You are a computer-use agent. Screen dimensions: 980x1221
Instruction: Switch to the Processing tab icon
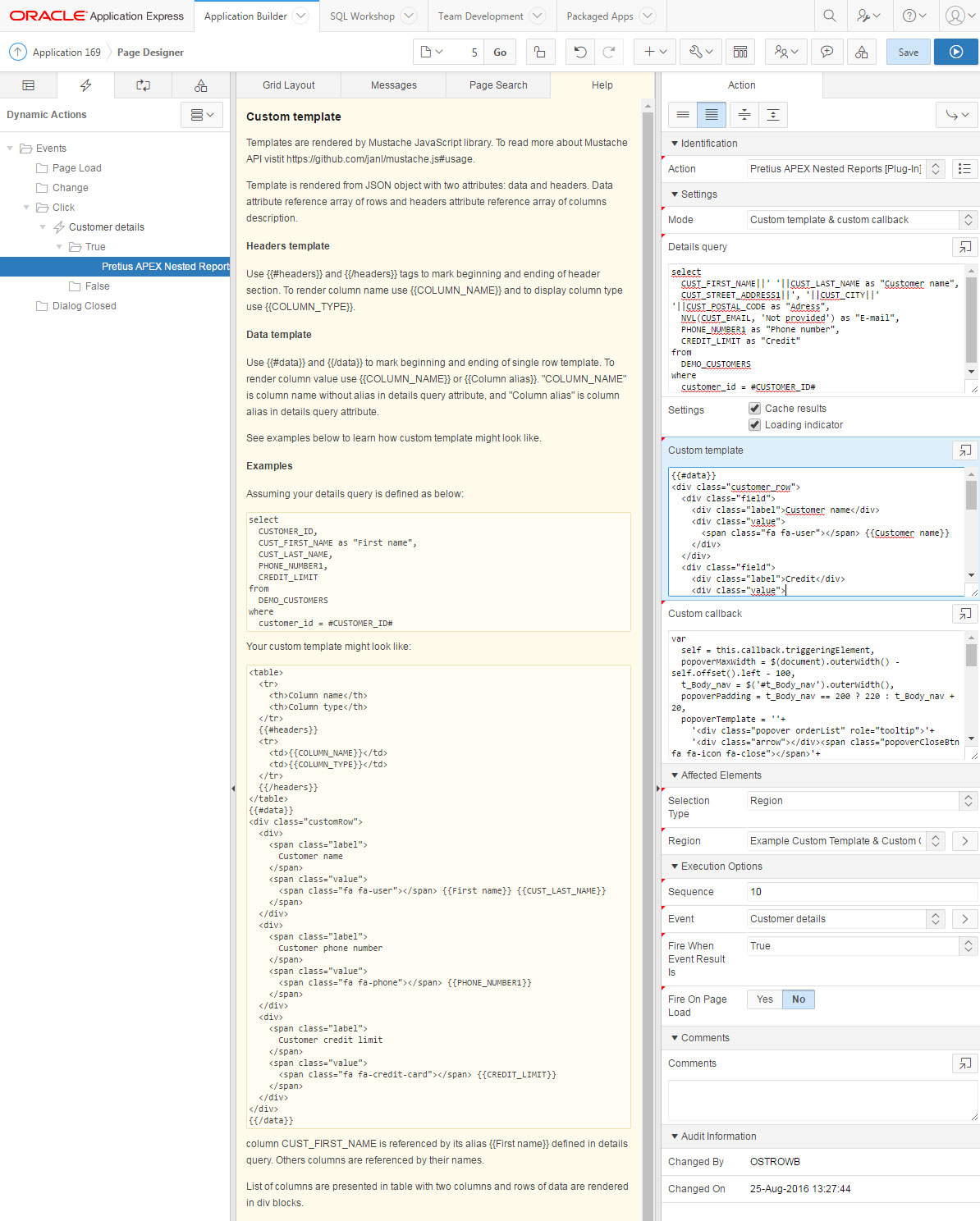(143, 85)
